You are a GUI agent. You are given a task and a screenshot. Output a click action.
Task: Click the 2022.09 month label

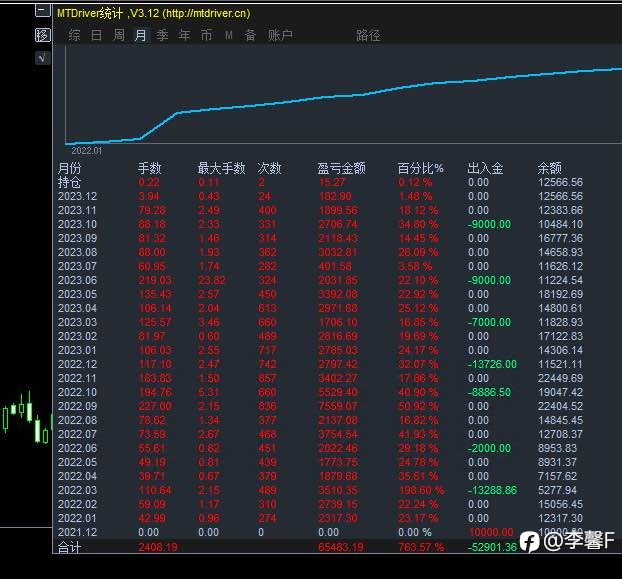77,406
